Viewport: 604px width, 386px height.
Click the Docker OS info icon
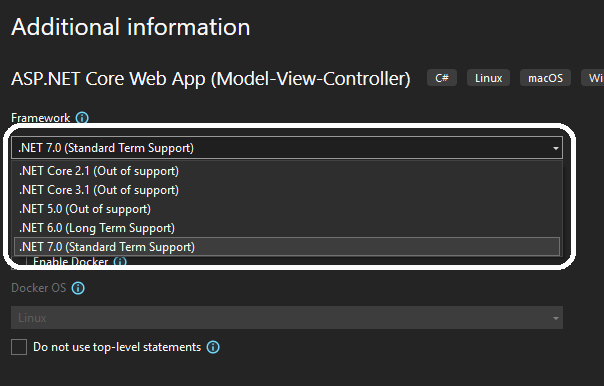pos(78,288)
